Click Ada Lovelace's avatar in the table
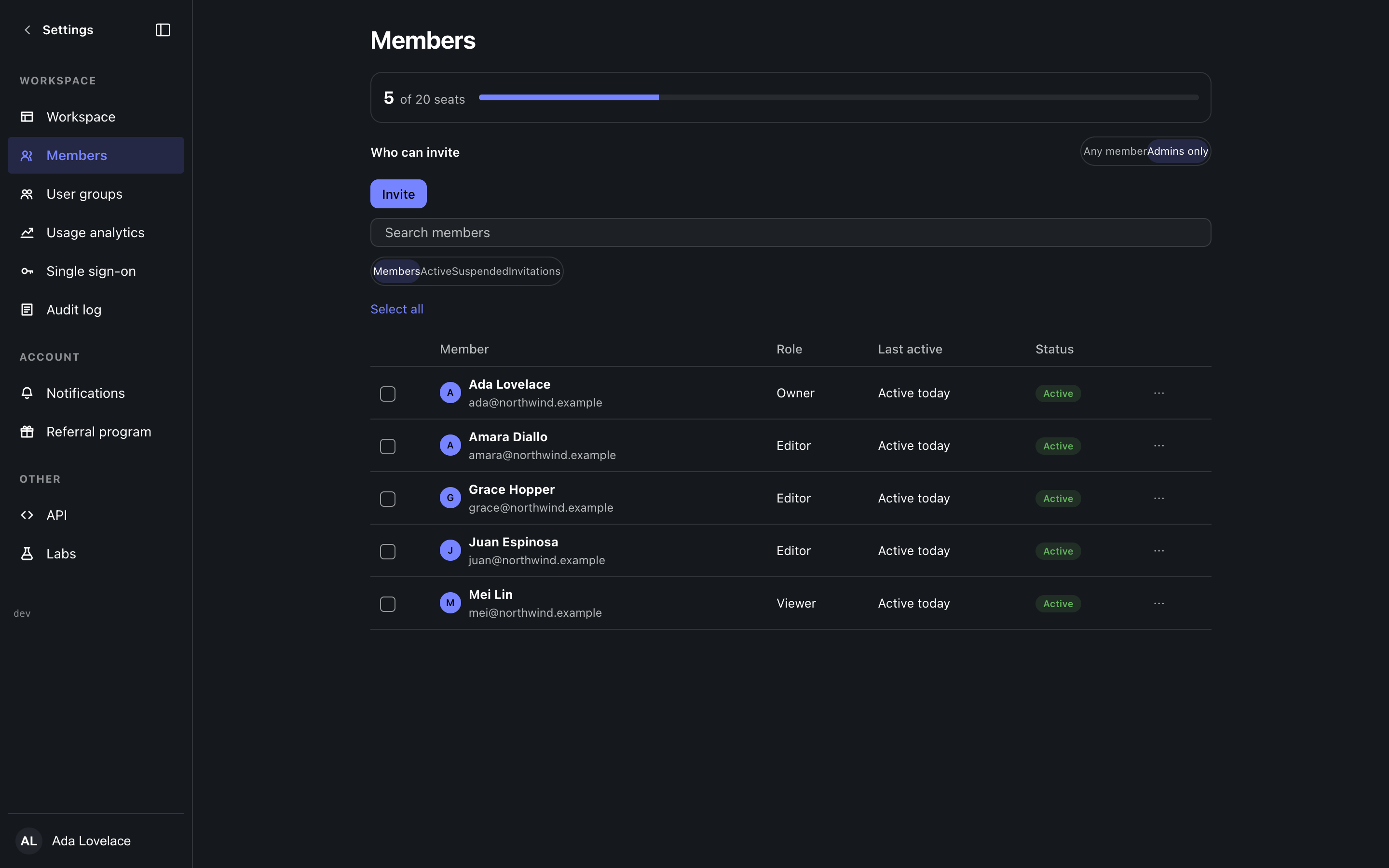 point(450,393)
